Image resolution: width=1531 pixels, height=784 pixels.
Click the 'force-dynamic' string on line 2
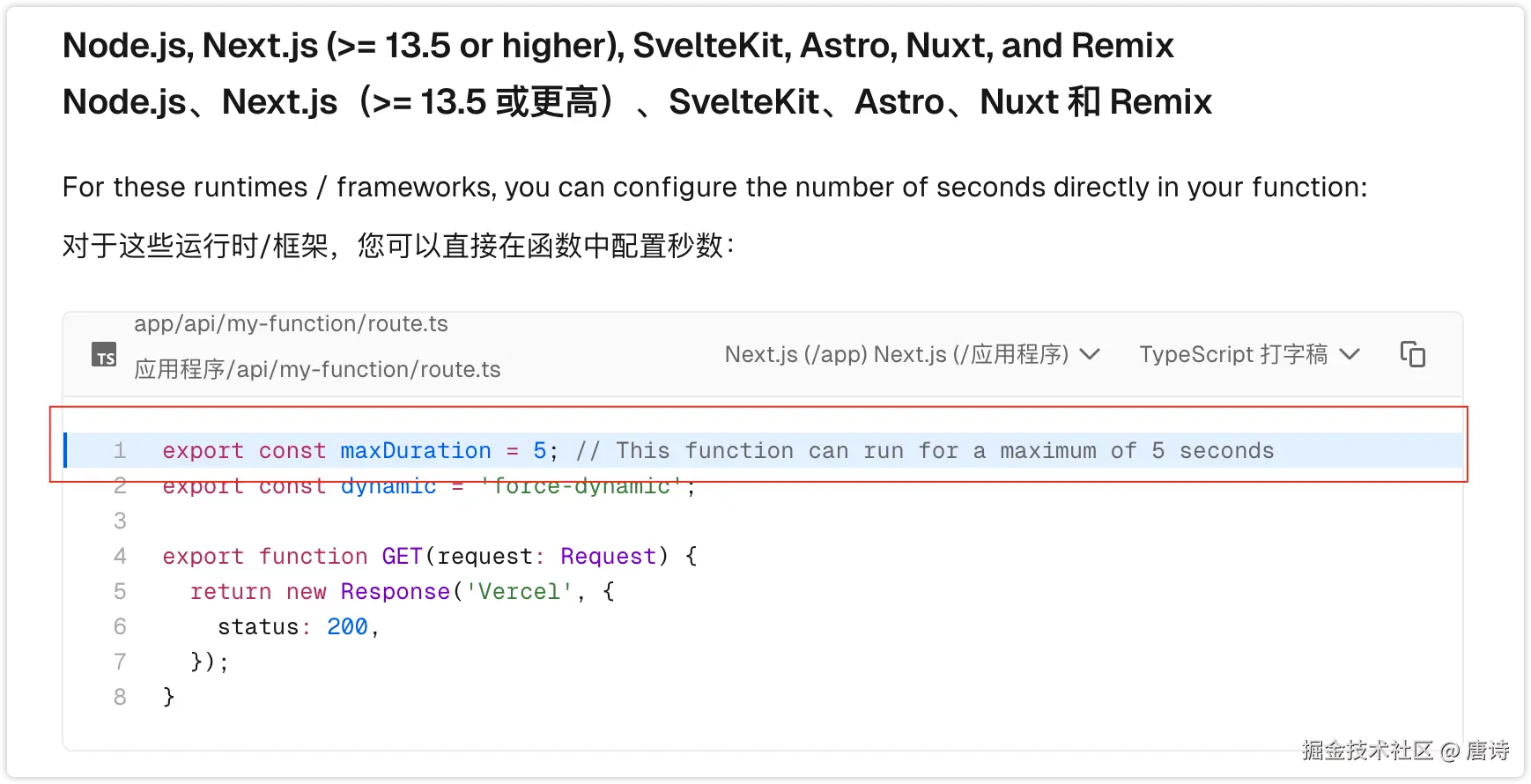581,486
